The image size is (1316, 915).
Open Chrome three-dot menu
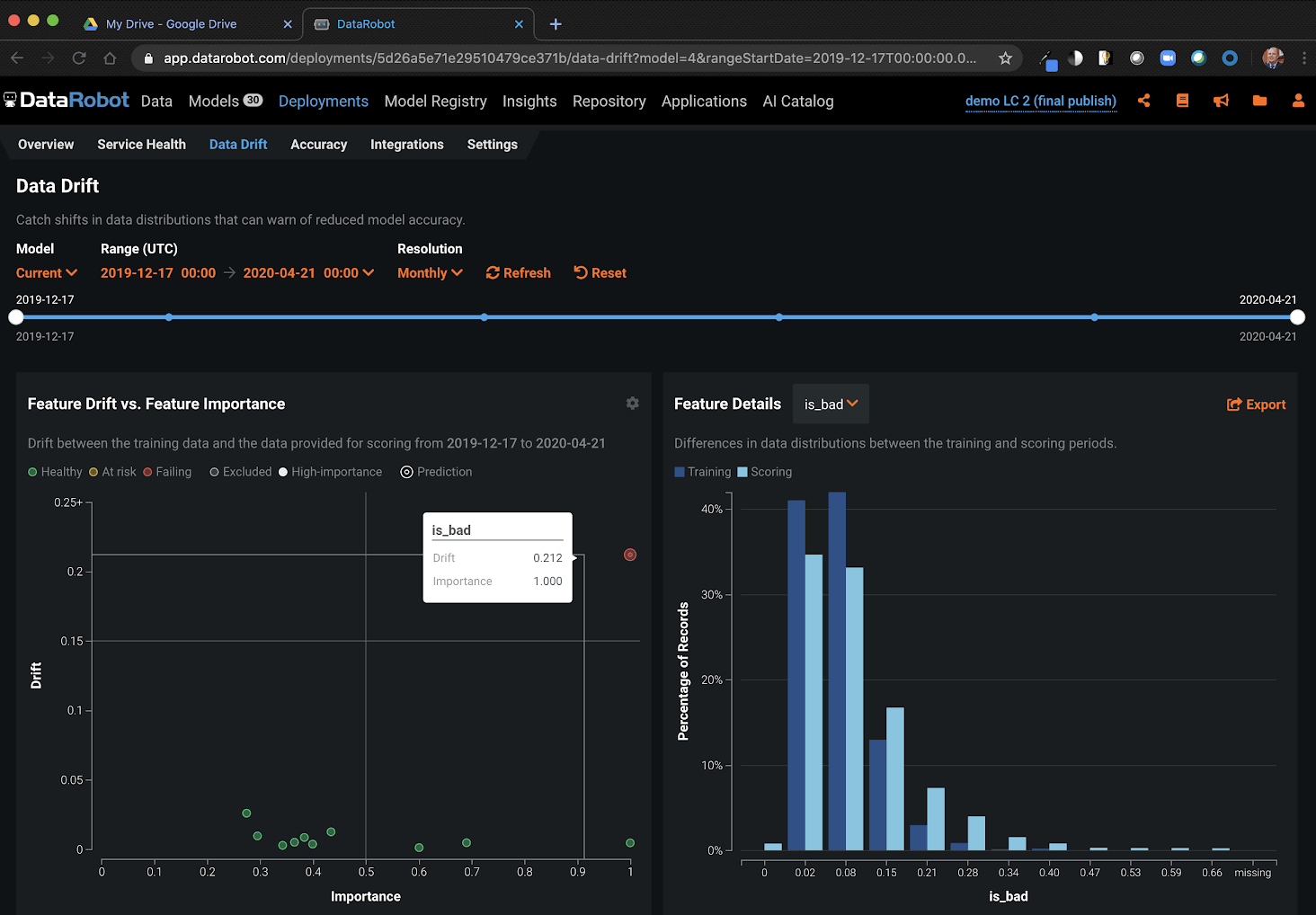point(1304,58)
